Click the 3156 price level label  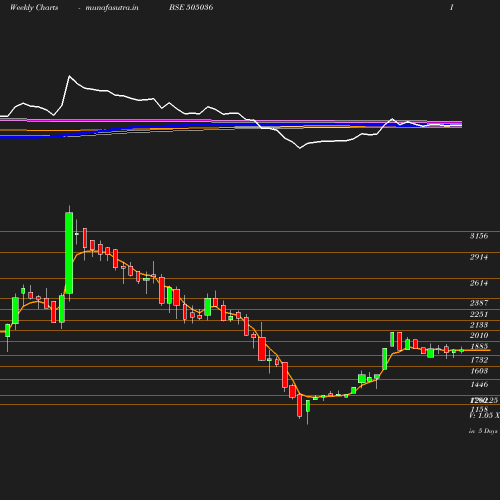[x=479, y=236]
